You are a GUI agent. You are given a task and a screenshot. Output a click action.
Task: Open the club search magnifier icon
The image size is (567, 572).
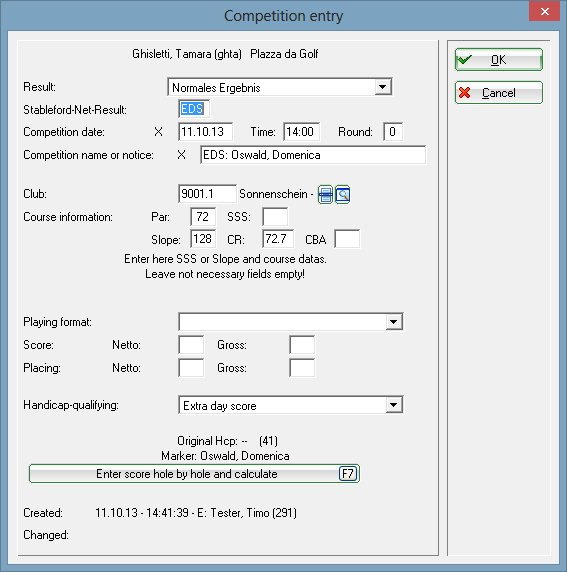pyautogui.click(x=343, y=194)
